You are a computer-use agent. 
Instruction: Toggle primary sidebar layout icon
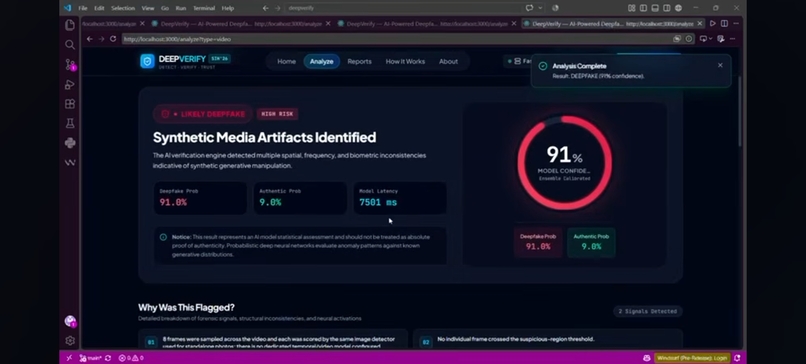(x=643, y=8)
